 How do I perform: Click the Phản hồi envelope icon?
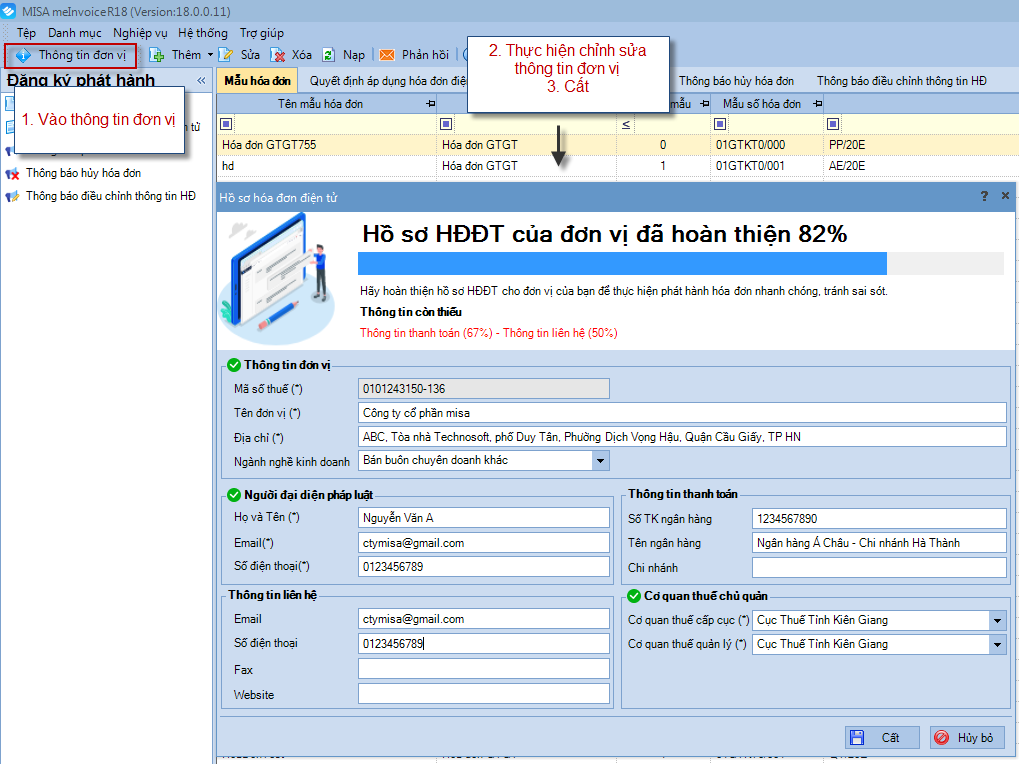[x=387, y=55]
